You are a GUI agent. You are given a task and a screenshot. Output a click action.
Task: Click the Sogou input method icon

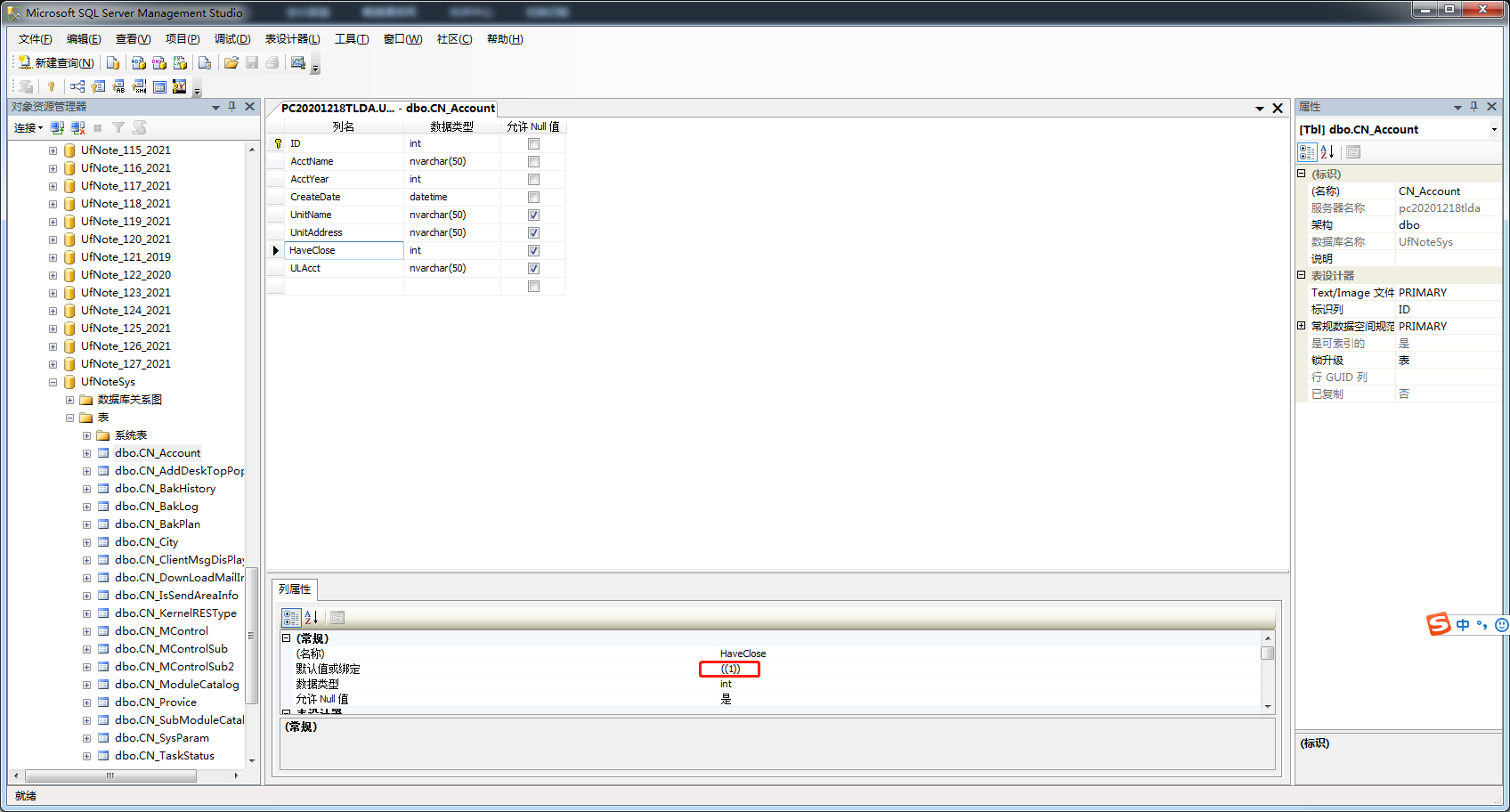pyautogui.click(x=1439, y=624)
